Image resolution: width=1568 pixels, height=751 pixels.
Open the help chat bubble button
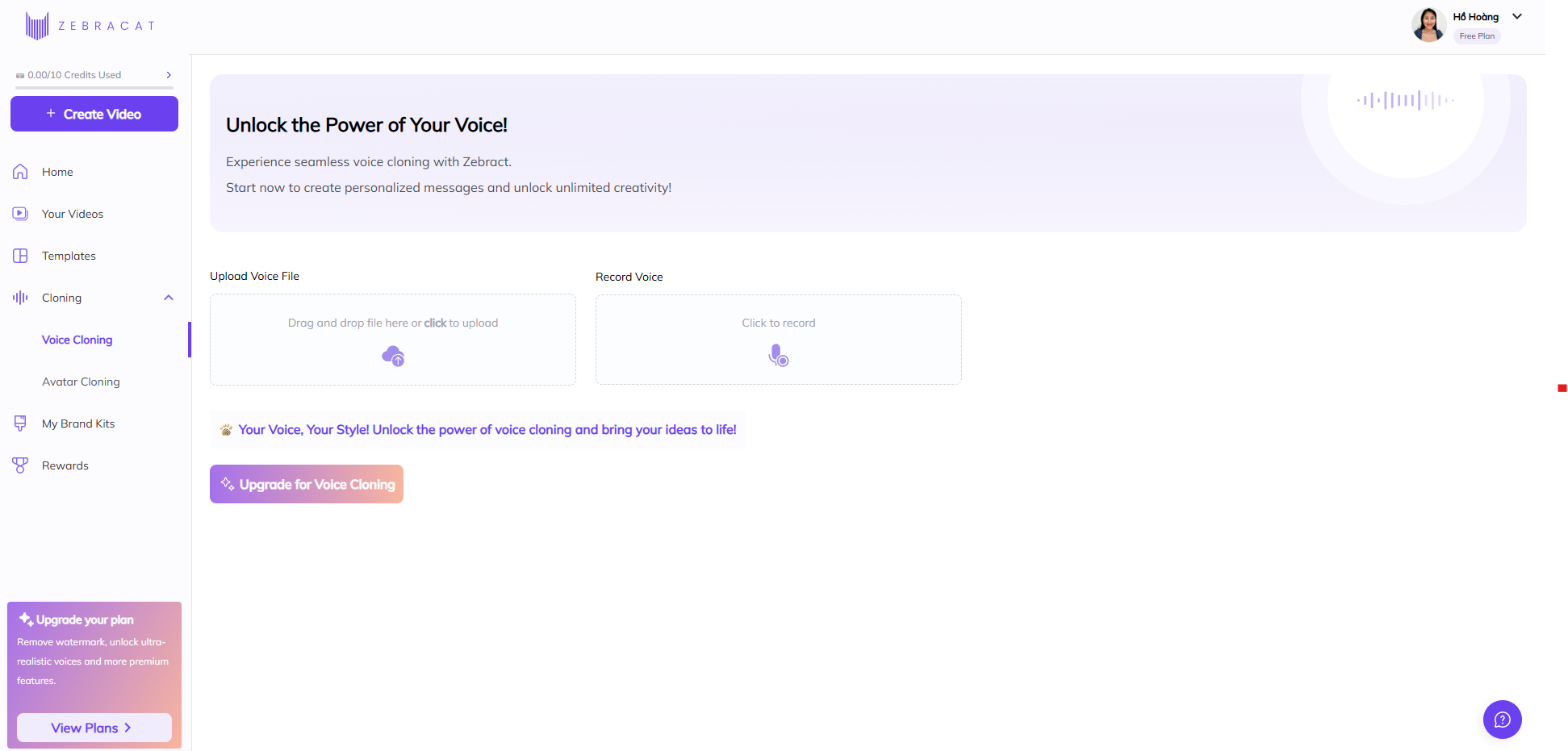[1502, 720]
